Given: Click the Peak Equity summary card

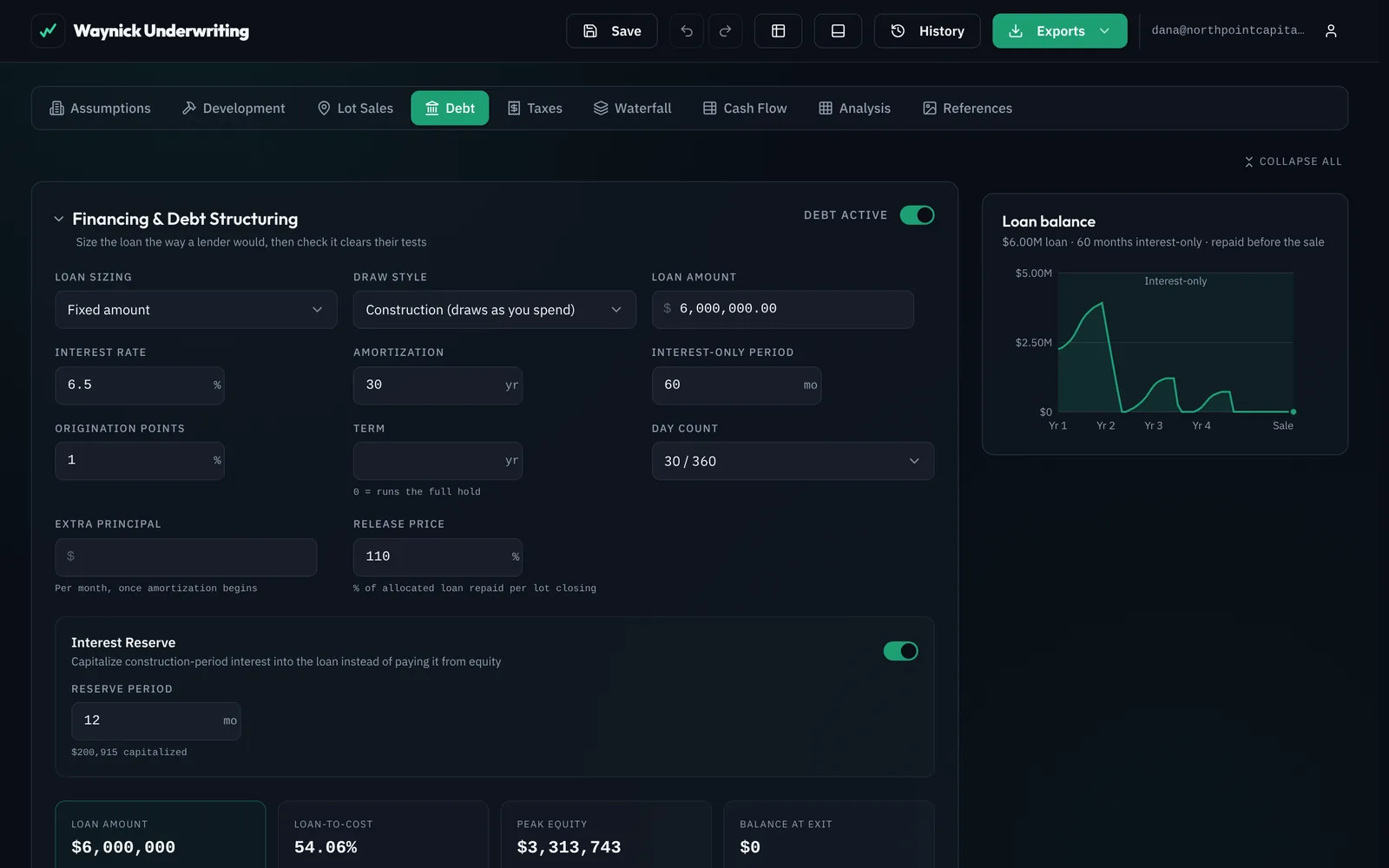Looking at the screenshot, I should tap(606, 835).
